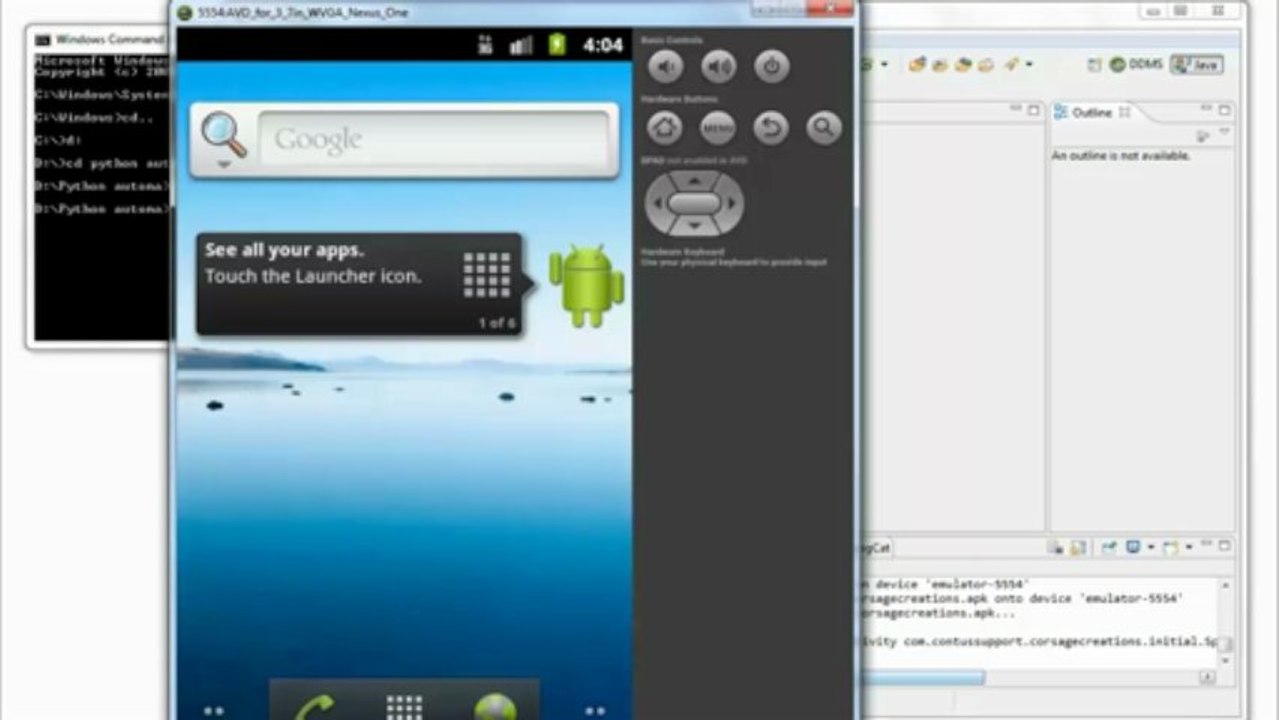1279x720 pixels.
Task: Tap the left home-screen page dots
Action: click(213, 711)
